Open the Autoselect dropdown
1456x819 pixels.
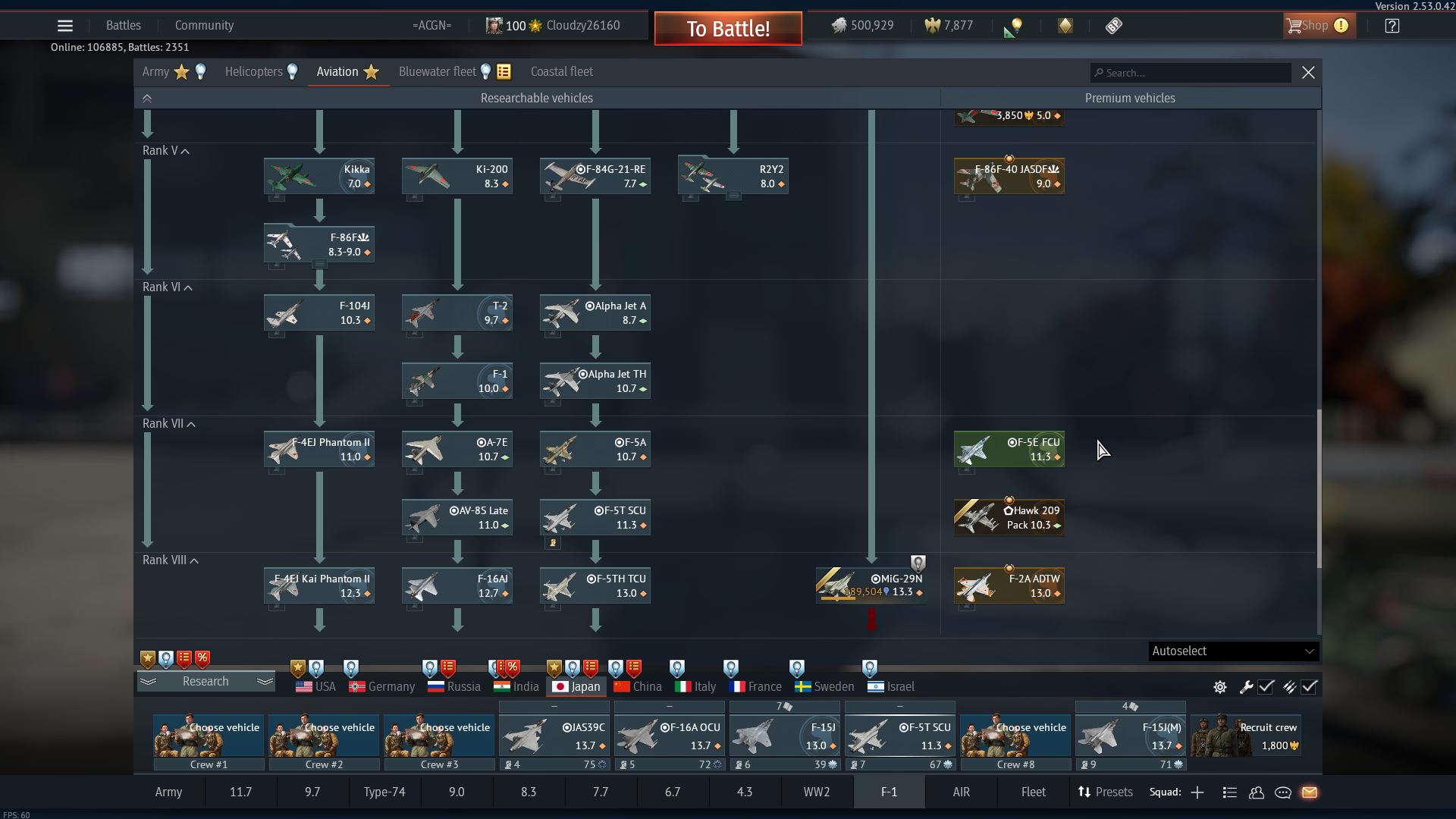[1233, 651]
